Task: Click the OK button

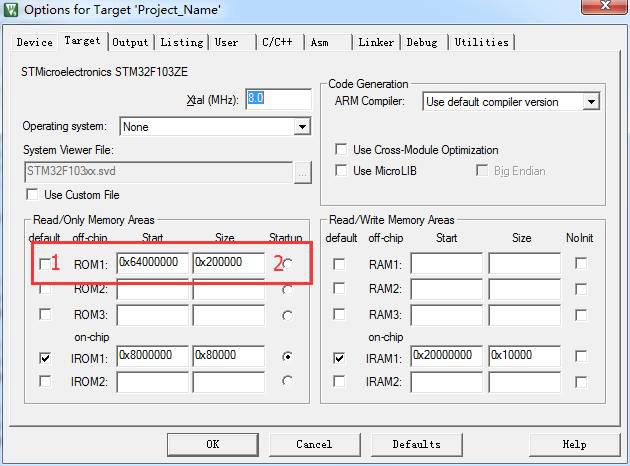Action: point(213,444)
